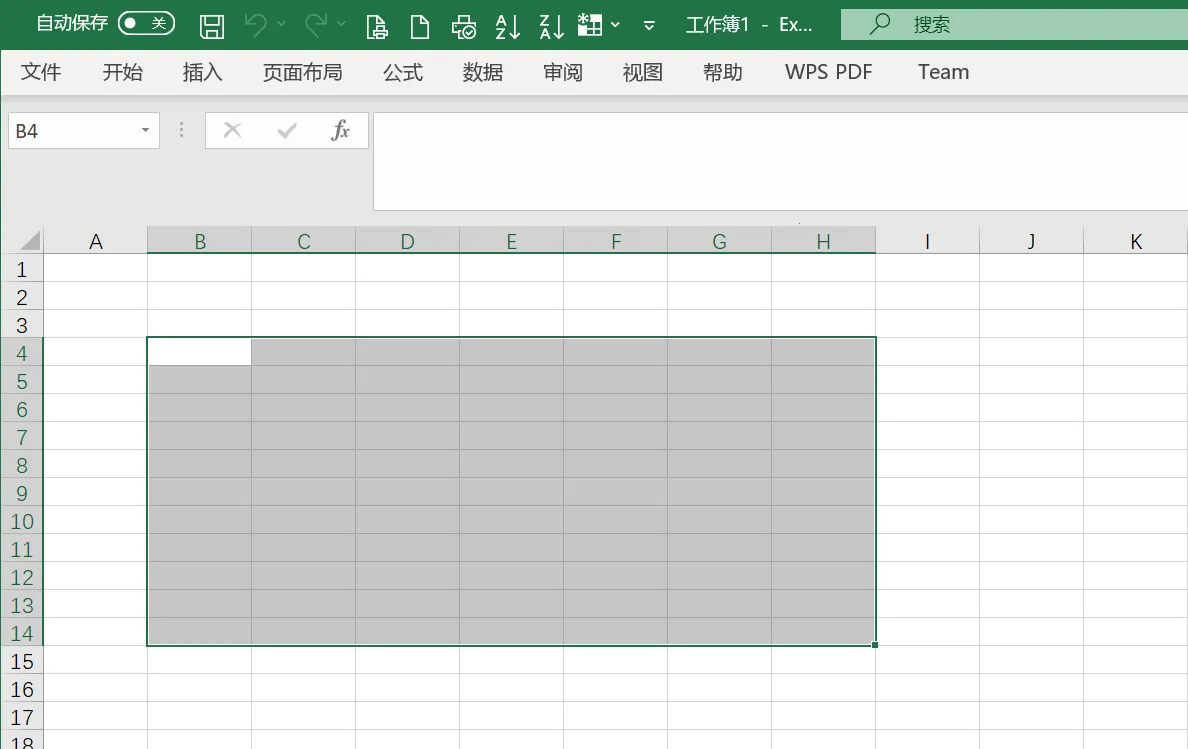Screen dimensions: 1188x749
Task: Click the WPS PDF tab
Action: [x=828, y=72]
